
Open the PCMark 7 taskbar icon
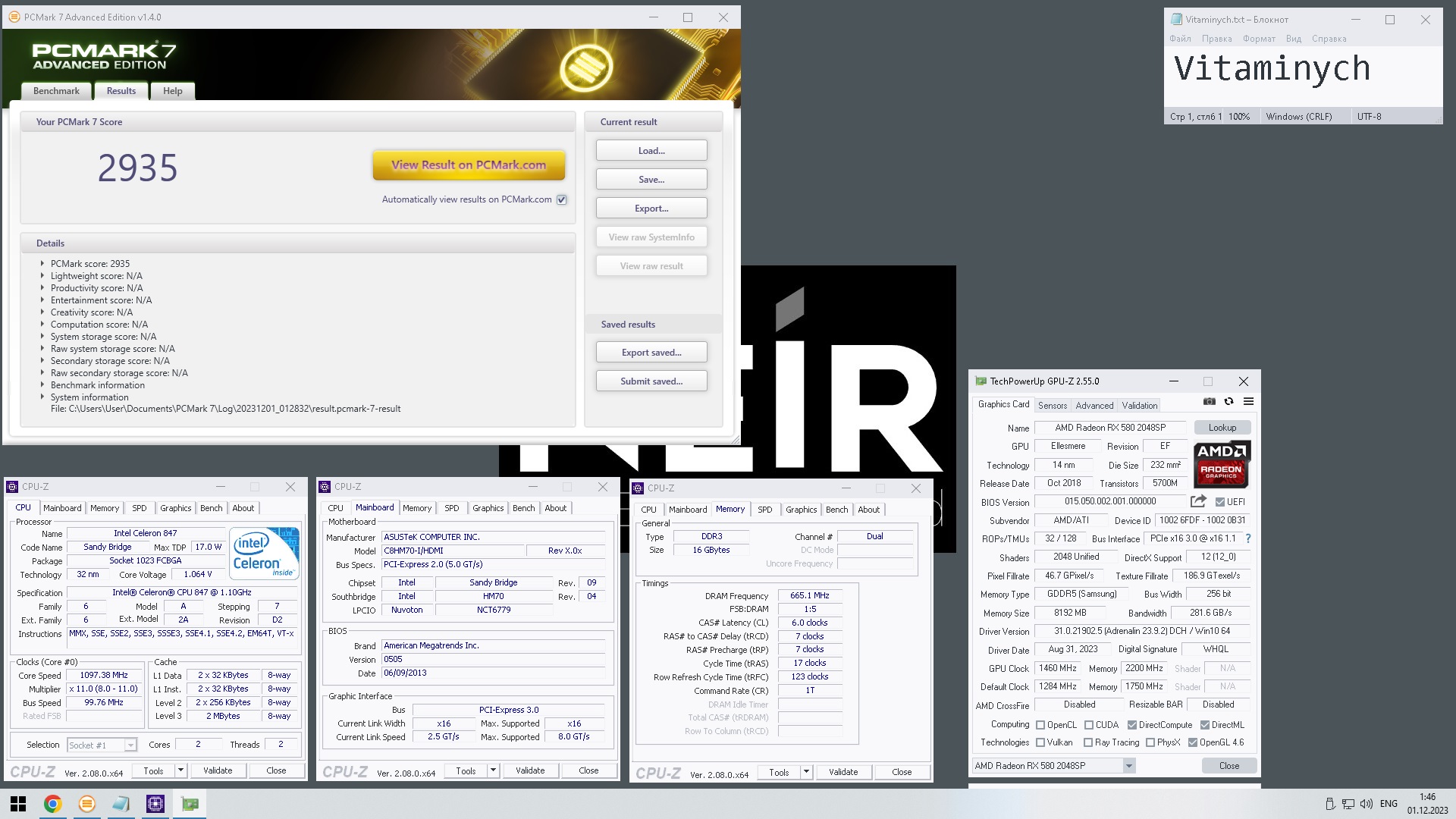point(87,804)
